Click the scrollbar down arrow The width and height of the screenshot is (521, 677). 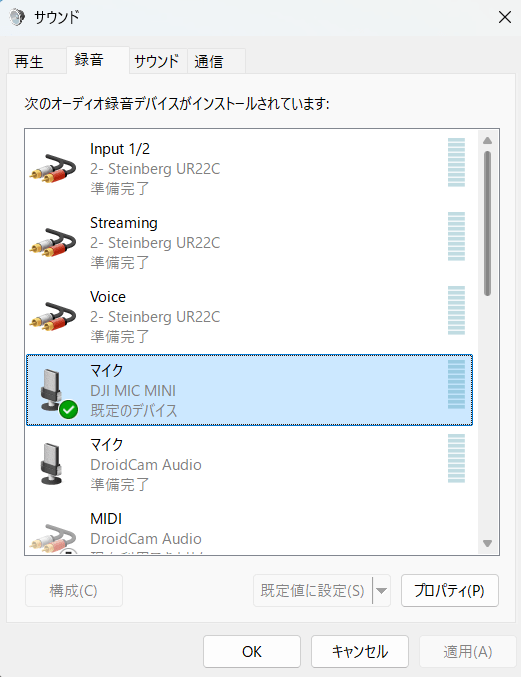[x=487, y=544]
